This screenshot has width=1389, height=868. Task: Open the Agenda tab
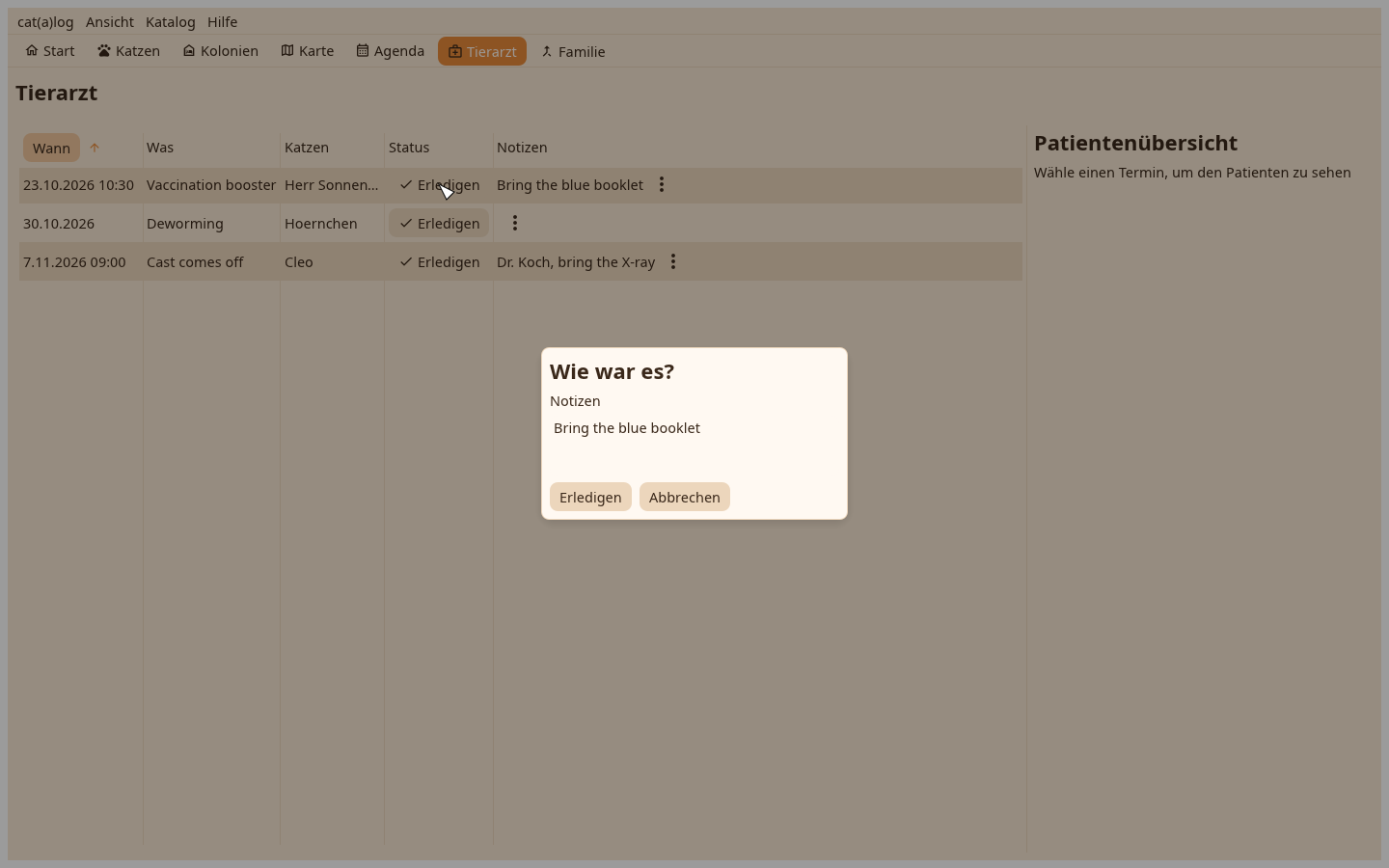pyautogui.click(x=391, y=51)
